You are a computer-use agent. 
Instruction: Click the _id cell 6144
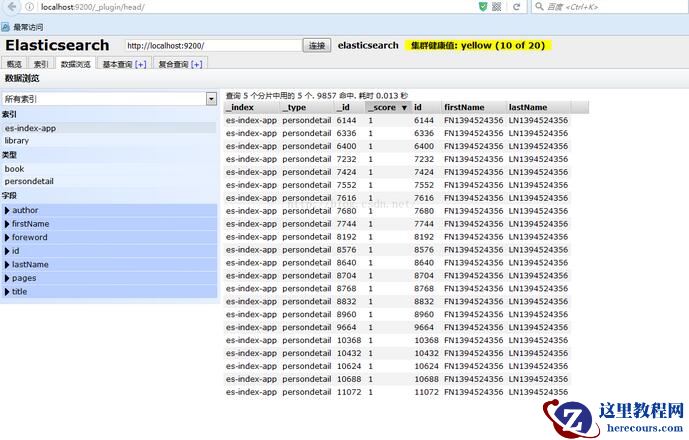[346, 120]
